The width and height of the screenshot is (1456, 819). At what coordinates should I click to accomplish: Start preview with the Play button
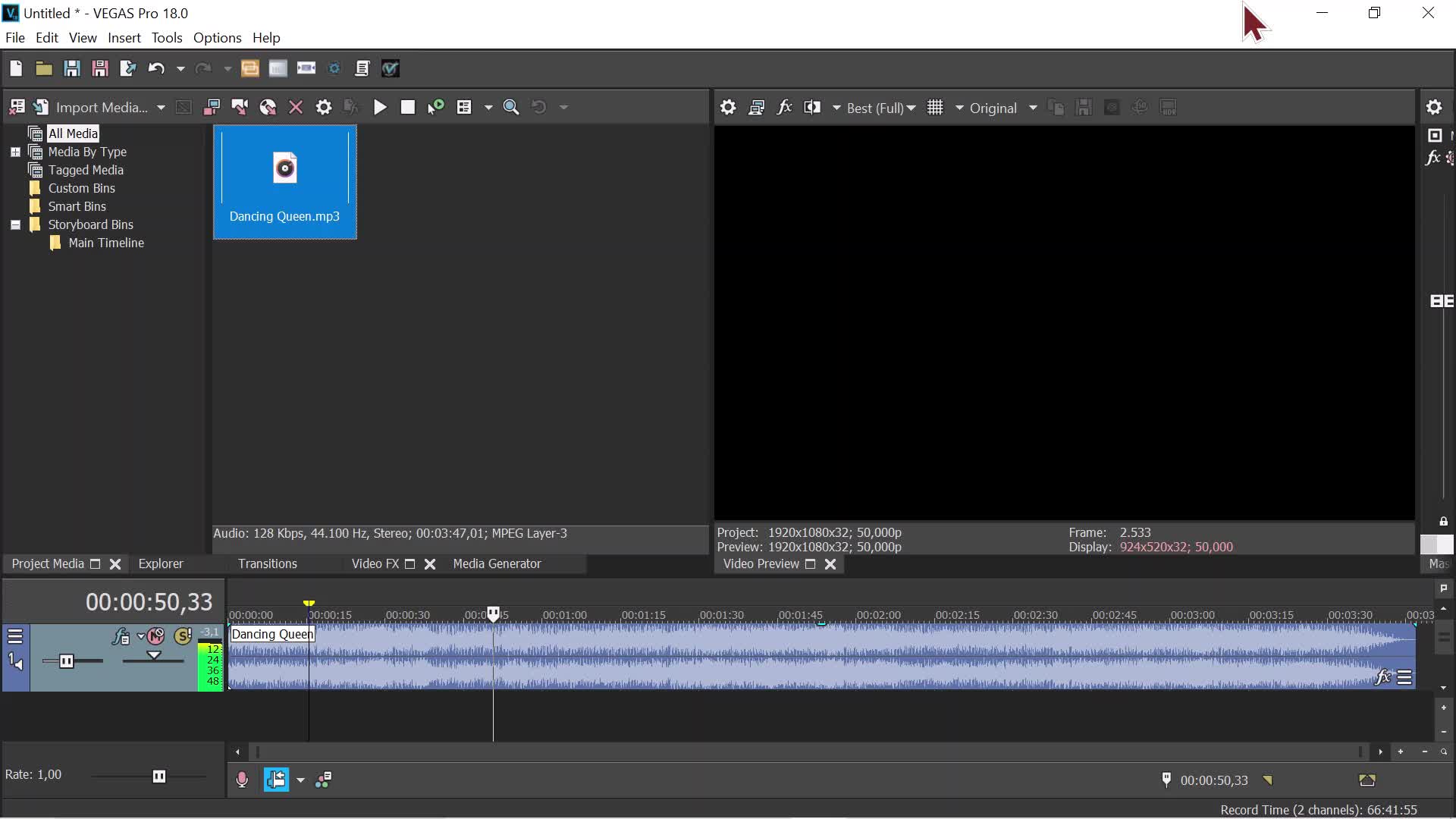point(380,108)
